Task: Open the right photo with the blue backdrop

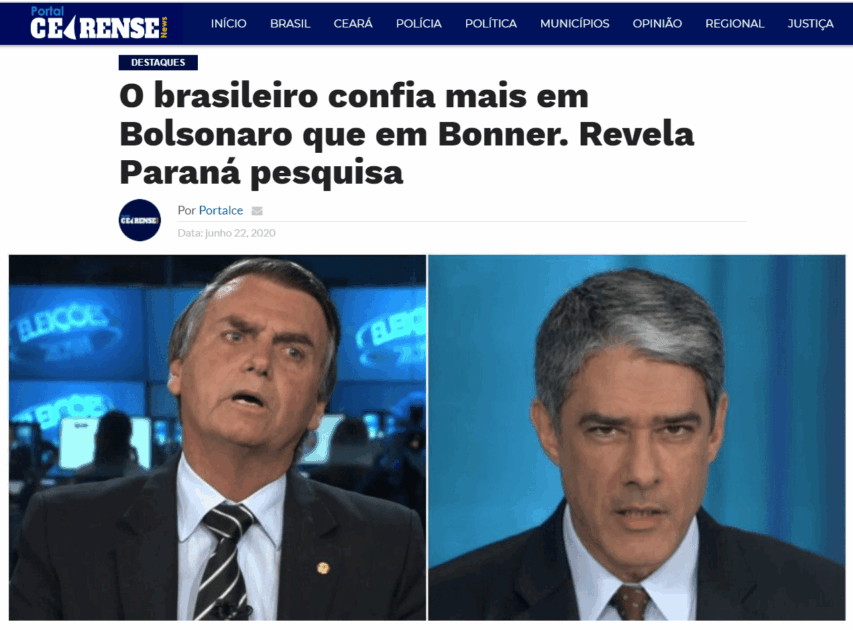Action: click(636, 437)
